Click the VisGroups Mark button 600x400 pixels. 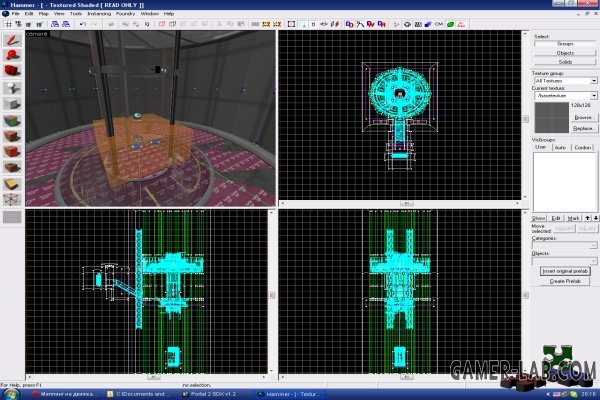tap(573, 218)
